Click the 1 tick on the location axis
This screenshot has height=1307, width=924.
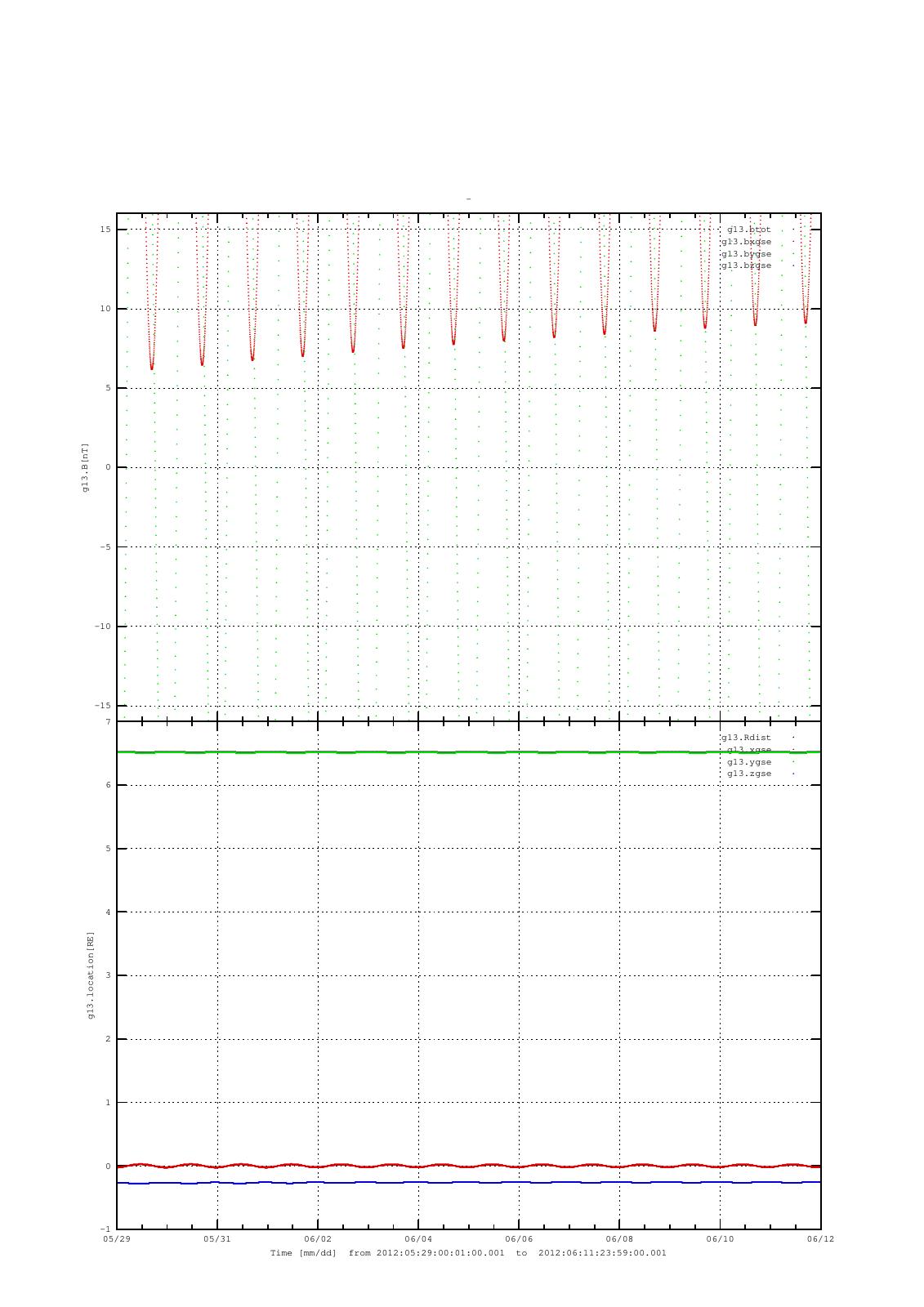tap(108, 1103)
